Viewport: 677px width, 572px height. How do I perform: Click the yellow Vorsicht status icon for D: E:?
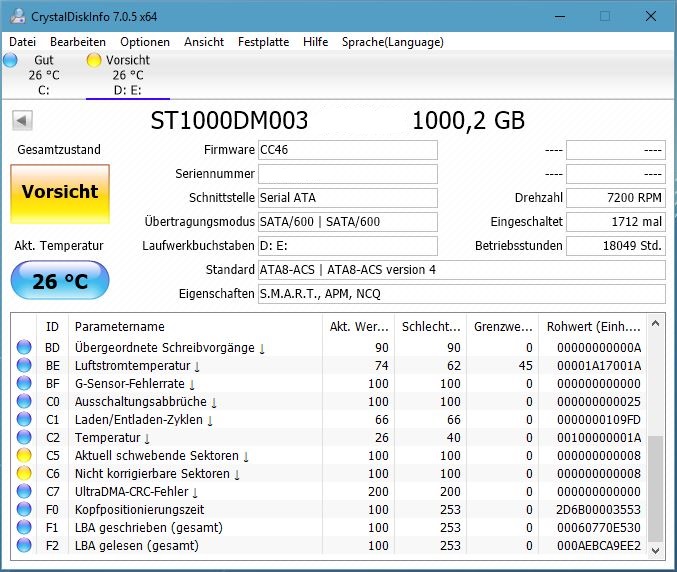point(94,60)
